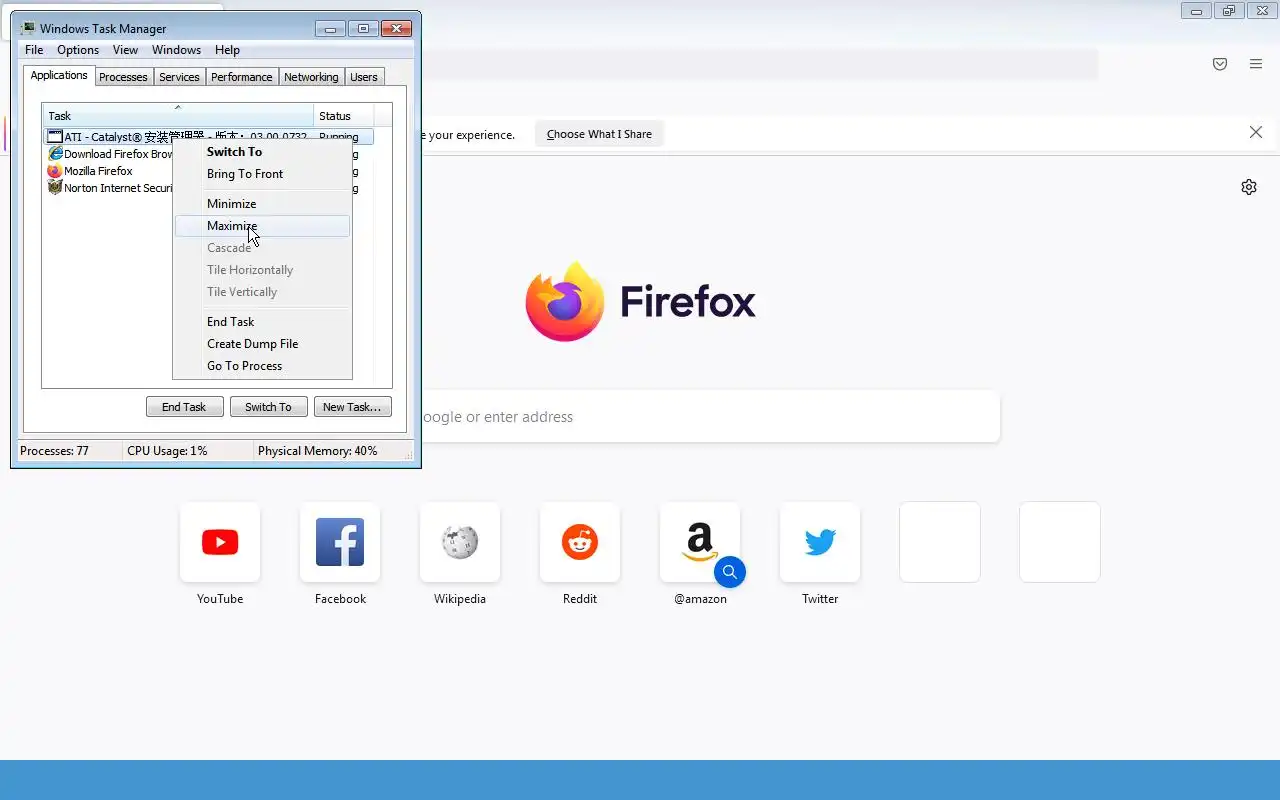Open the Reddit shortcut tile
The height and width of the screenshot is (800, 1280).
point(580,542)
